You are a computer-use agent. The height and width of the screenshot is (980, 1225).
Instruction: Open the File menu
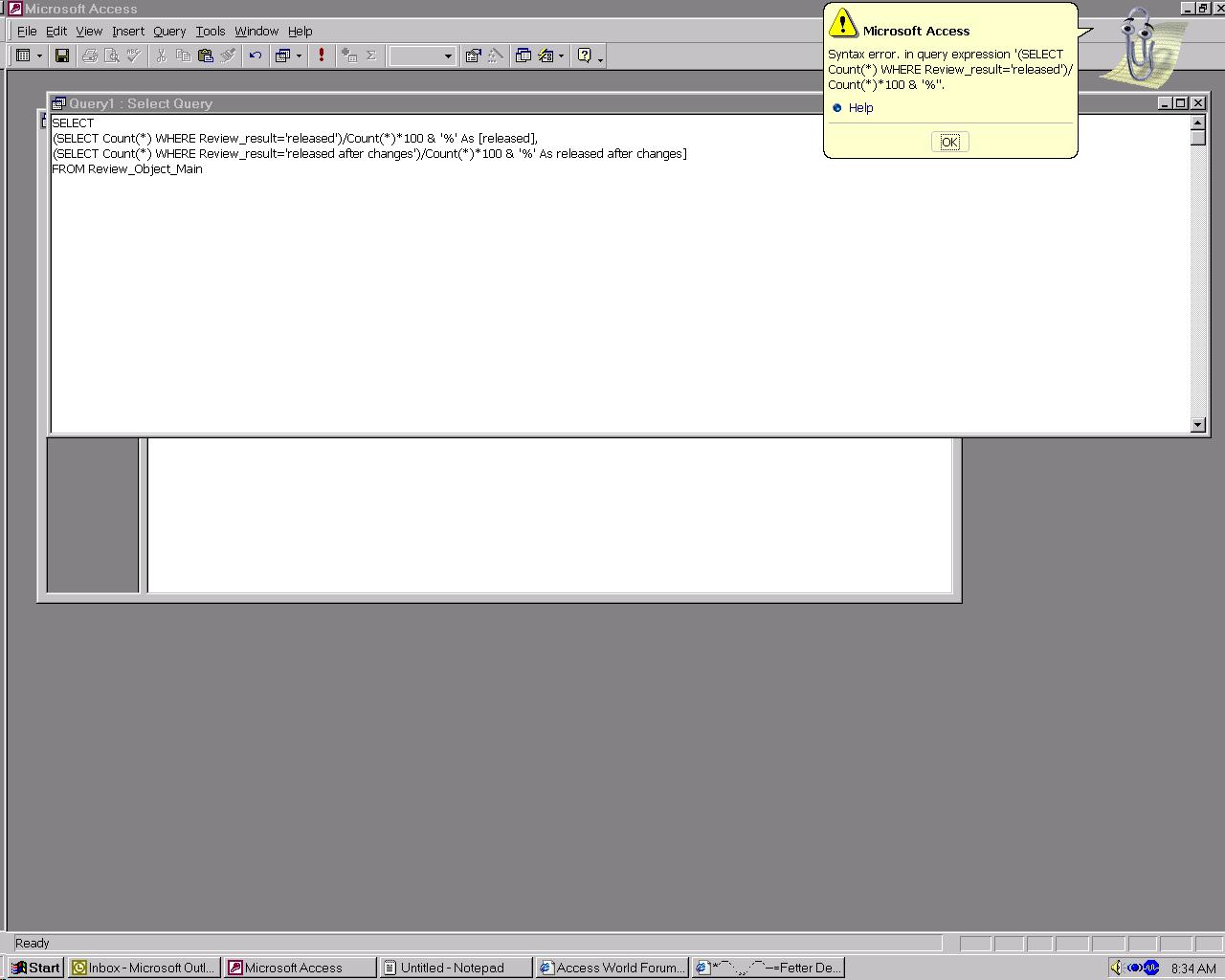27,31
